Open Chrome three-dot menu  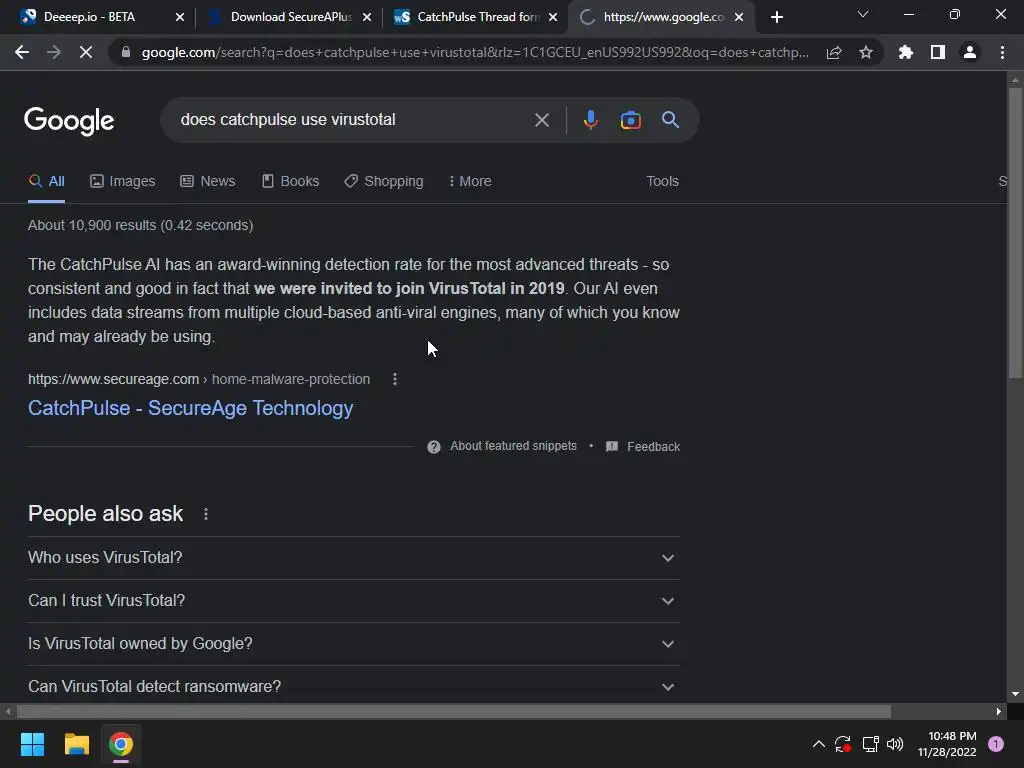[1002, 52]
